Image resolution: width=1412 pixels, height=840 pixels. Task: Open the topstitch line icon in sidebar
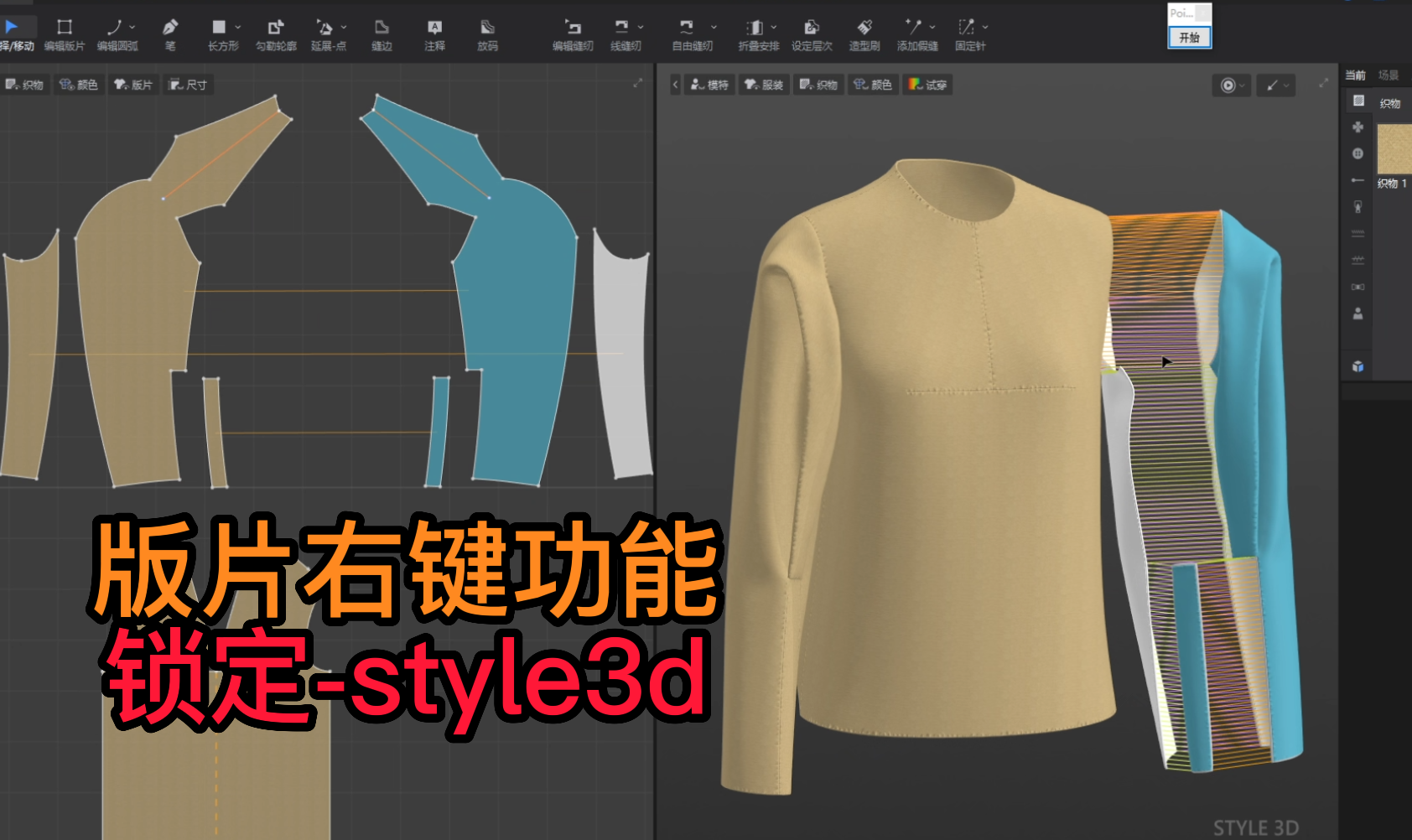(x=1358, y=233)
